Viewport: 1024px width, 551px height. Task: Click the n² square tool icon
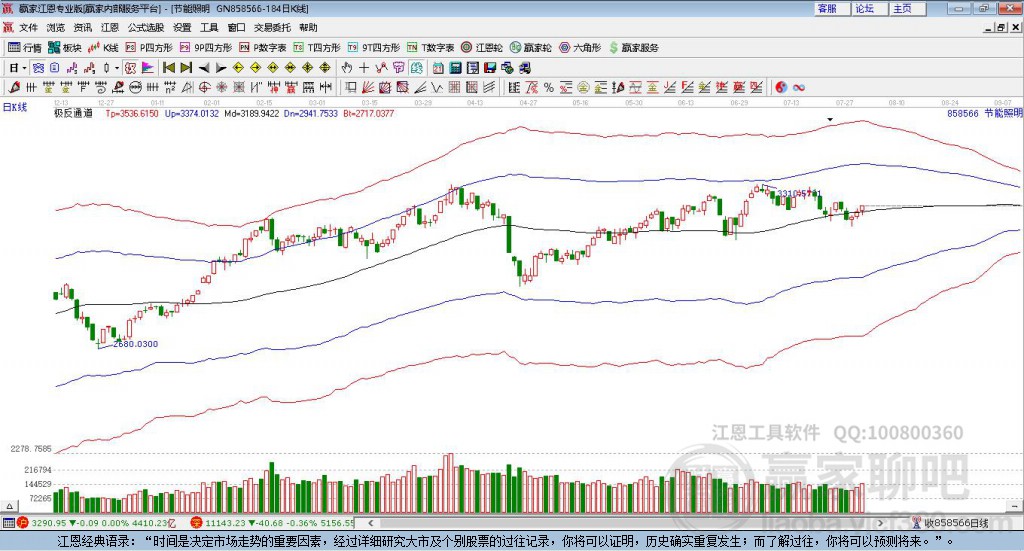170,87
